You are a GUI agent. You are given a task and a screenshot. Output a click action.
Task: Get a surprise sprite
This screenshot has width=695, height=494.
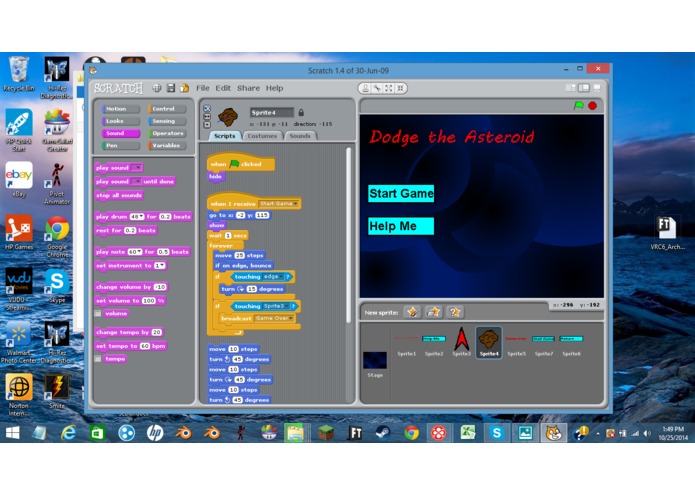[x=455, y=312]
